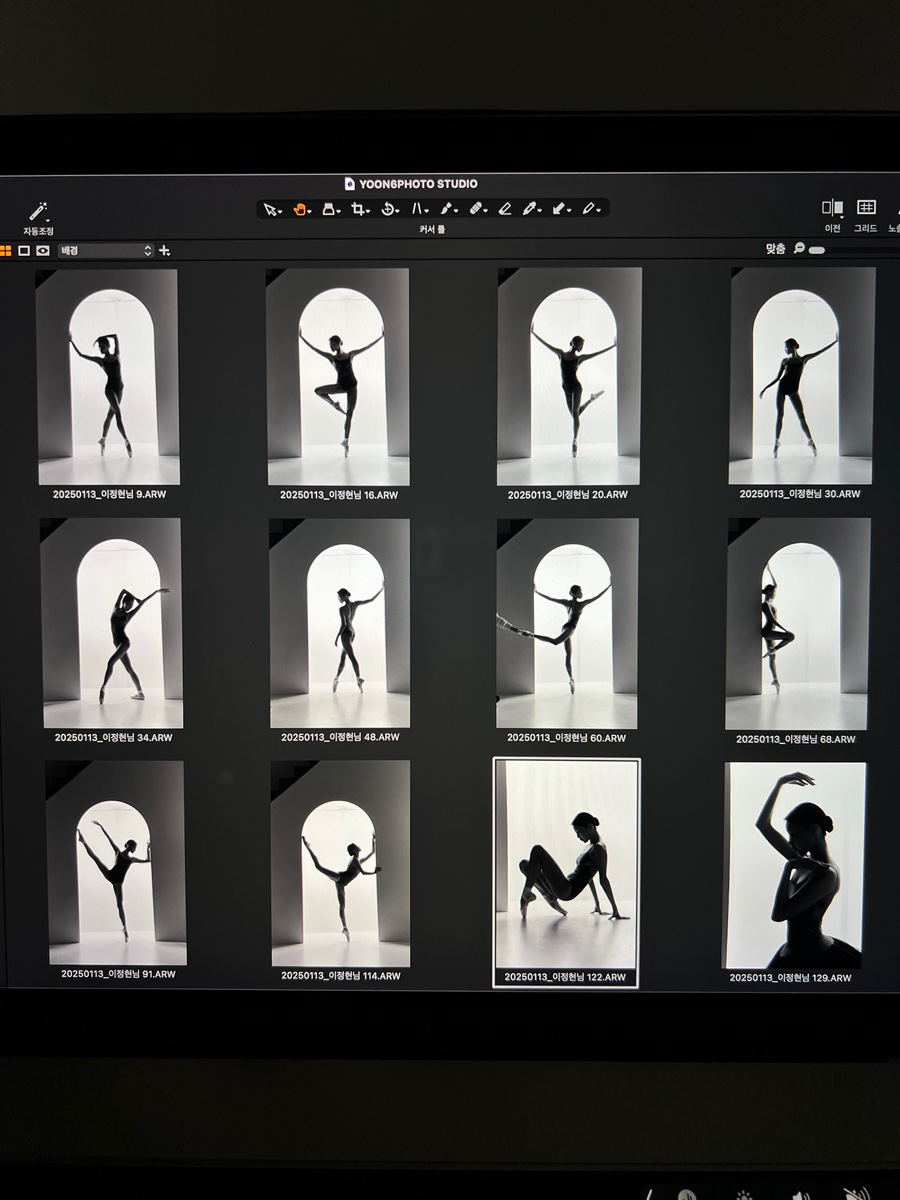Toggle the 그리드 grid overlay

(x=866, y=207)
